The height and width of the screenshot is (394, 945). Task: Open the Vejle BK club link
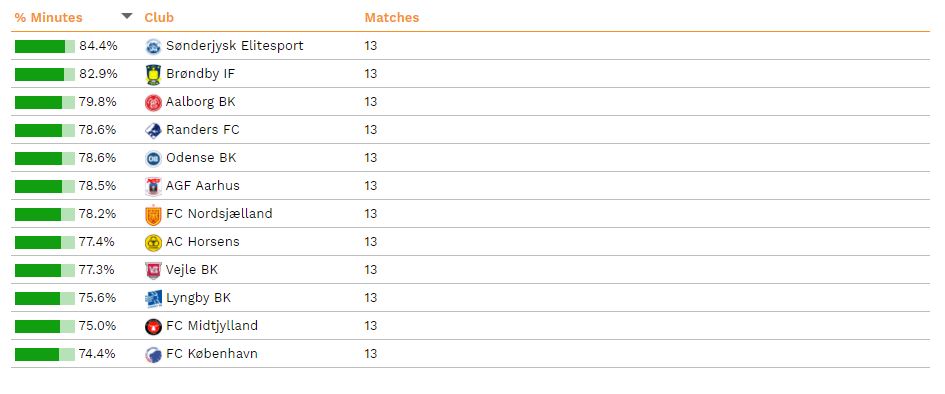pyautogui.click(x=192, y=269)
